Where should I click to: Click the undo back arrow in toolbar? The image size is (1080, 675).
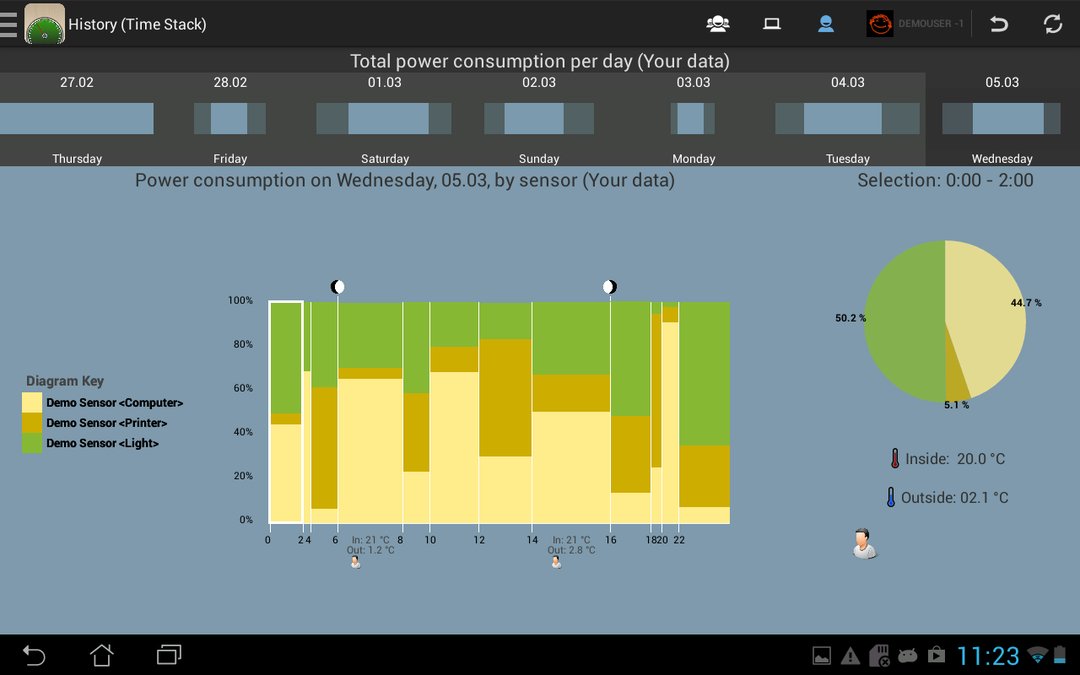999,24
